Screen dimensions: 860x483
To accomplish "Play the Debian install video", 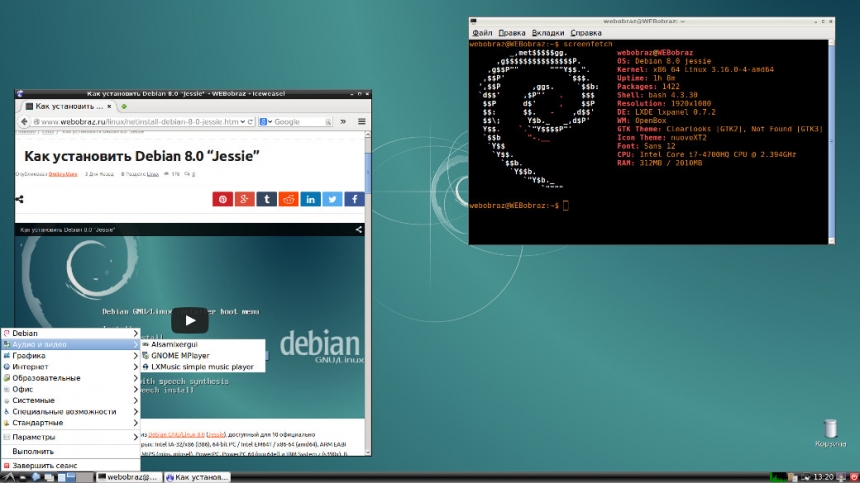I will pyautogui.click(x=190, y=320).
